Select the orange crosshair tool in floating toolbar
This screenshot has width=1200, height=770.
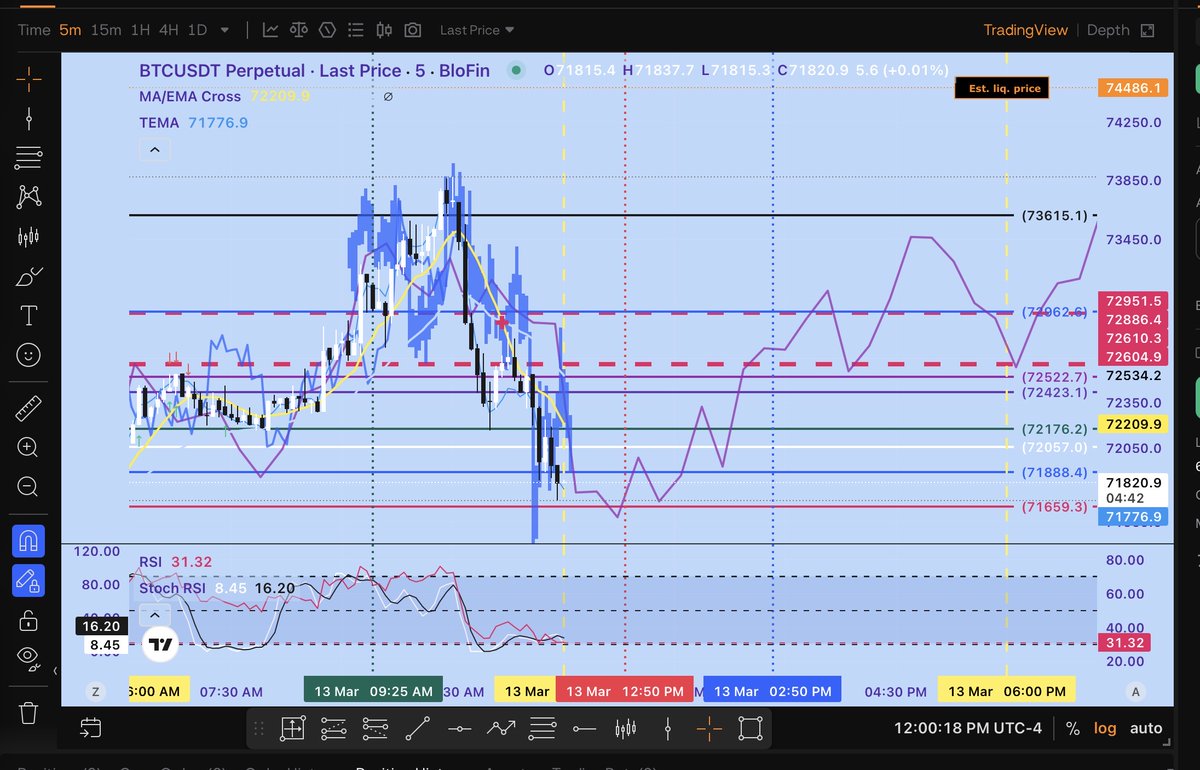tap(709, 728)
